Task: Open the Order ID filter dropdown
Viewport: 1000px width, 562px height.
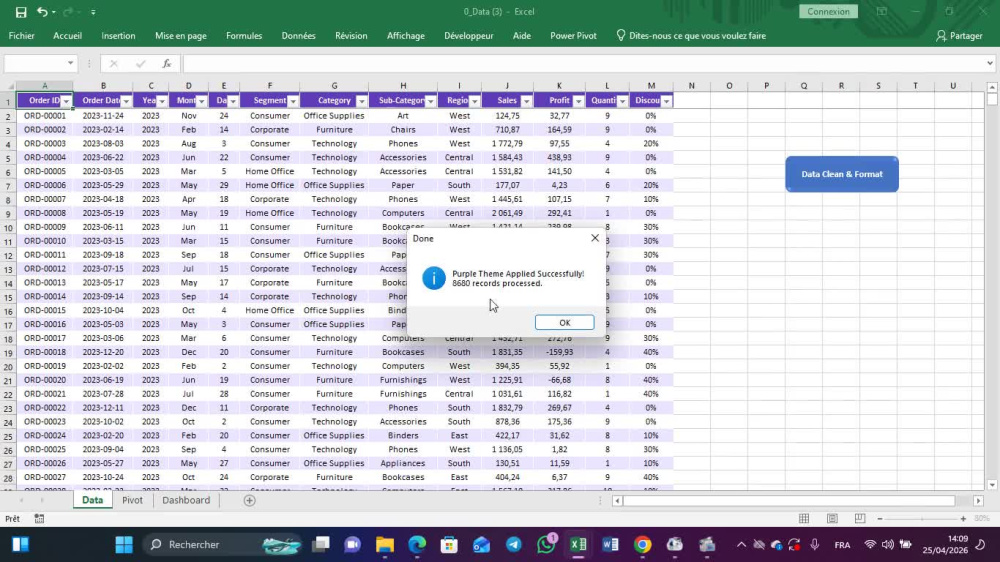Action: tap(66, 101)
